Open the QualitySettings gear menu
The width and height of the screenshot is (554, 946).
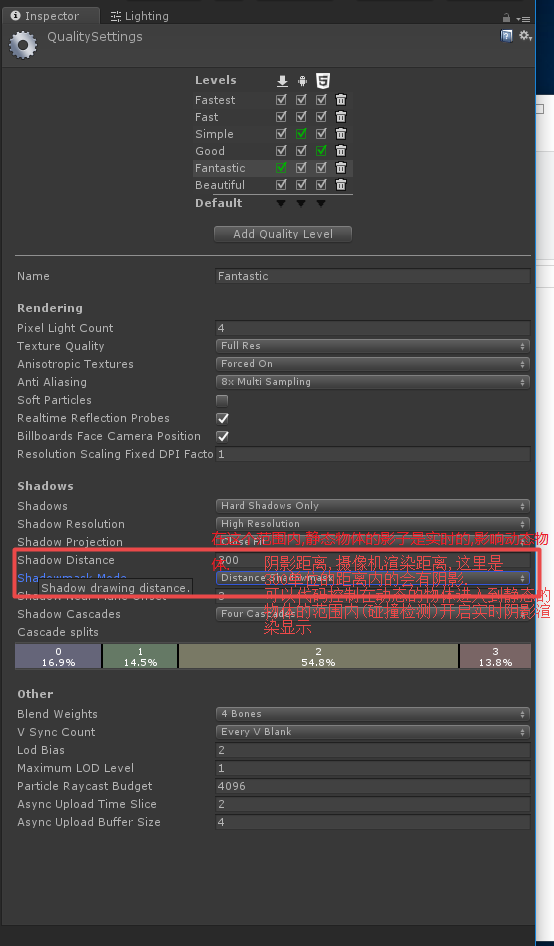click(524, 36)
